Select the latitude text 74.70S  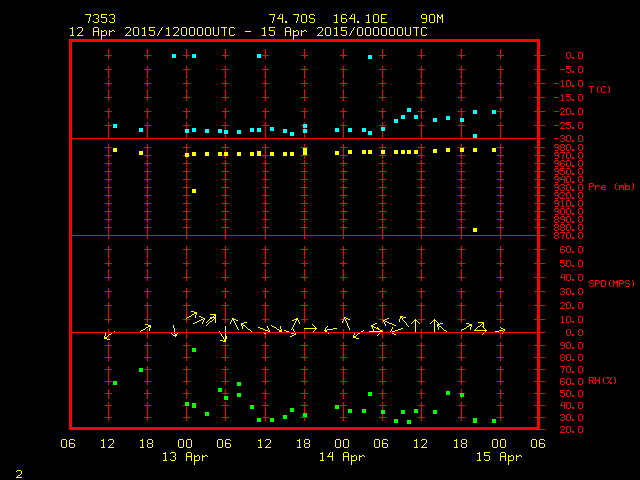(x=290, y=19)
